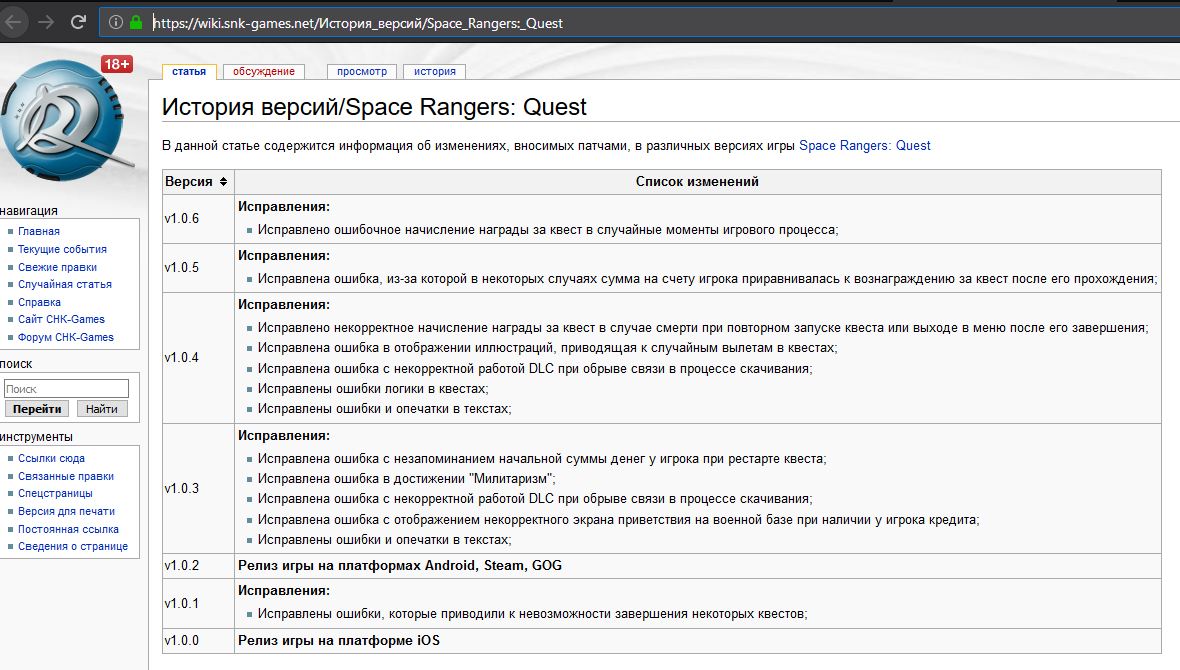Click the browser back arrow
The width and height of the screenshot is (1180, 670).
(x=13, y=23)
